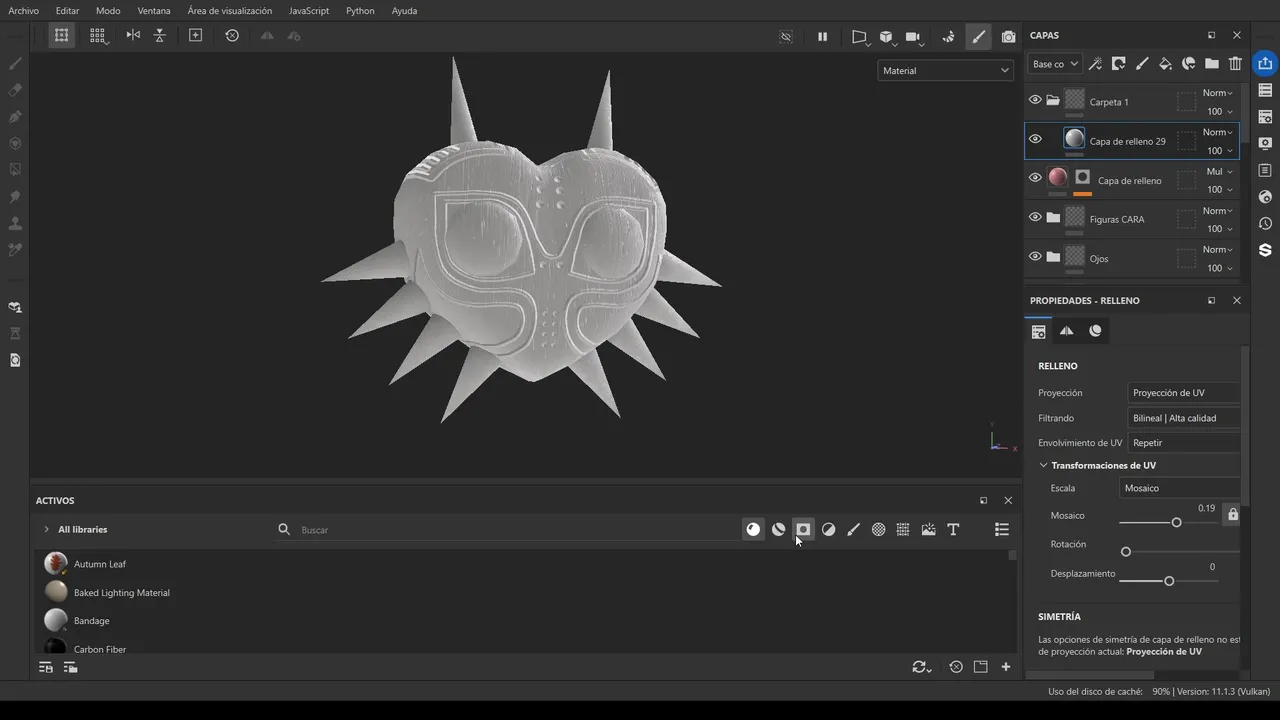
Task: Open Mul blend mode of Capa de relleno
Action: click(1217, 171)
